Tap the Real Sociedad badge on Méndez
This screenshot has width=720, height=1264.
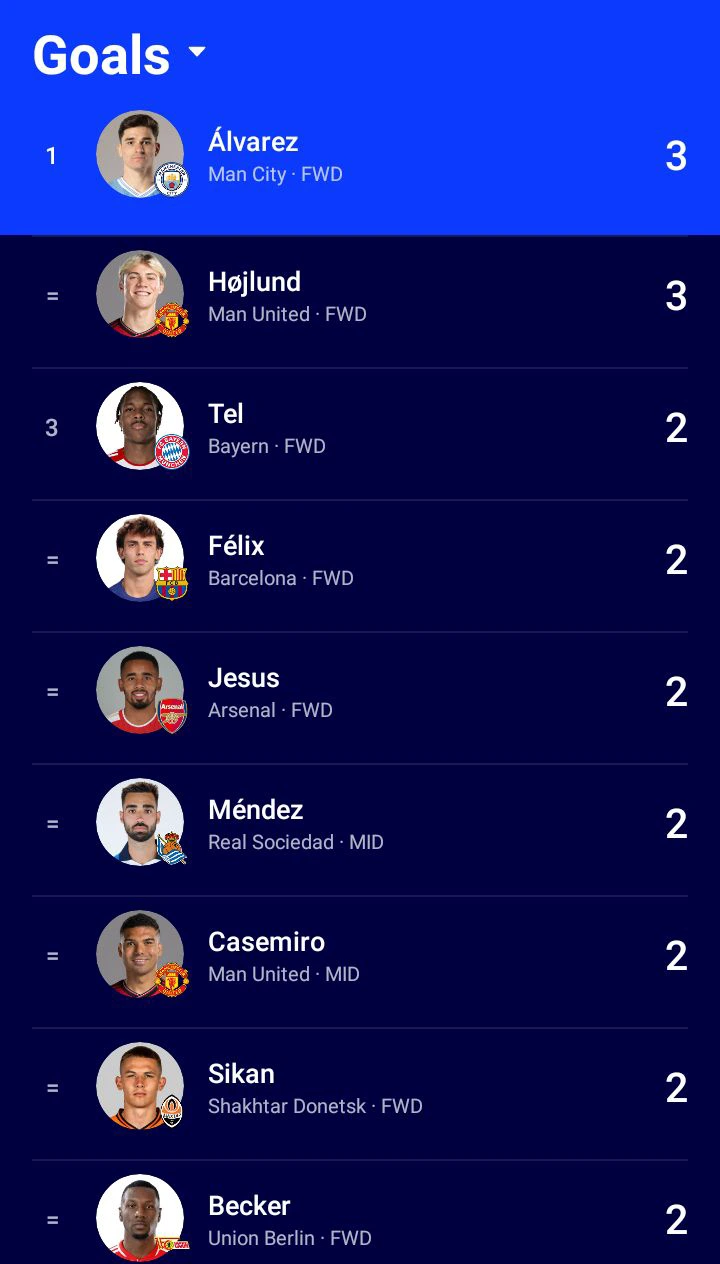coord(172,848)
